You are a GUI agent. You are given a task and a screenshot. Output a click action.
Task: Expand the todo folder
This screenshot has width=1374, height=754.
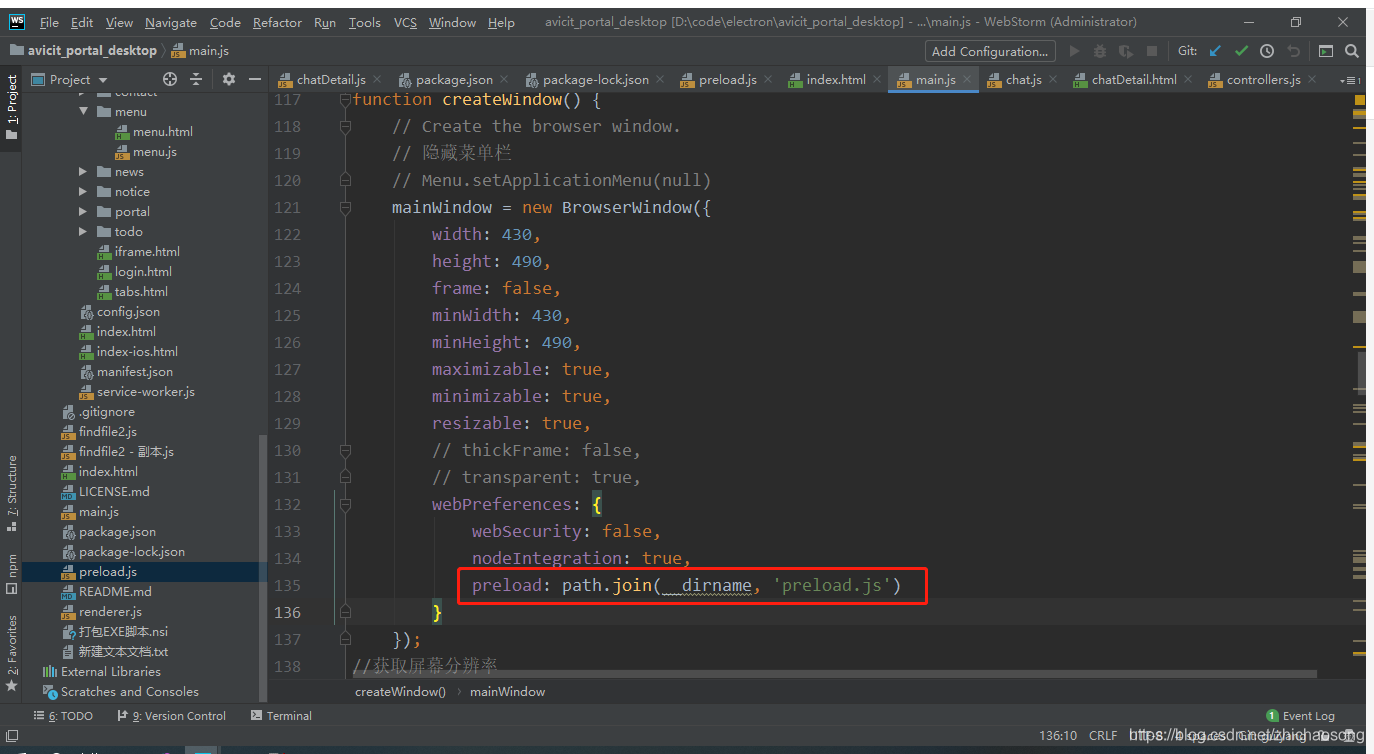[84, 231]
